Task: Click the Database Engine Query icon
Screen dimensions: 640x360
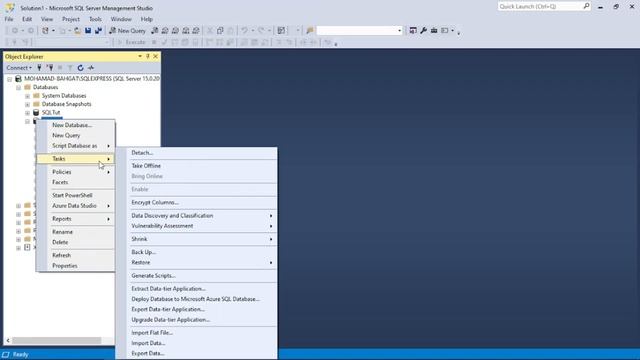Action: (x=154, y=31)
